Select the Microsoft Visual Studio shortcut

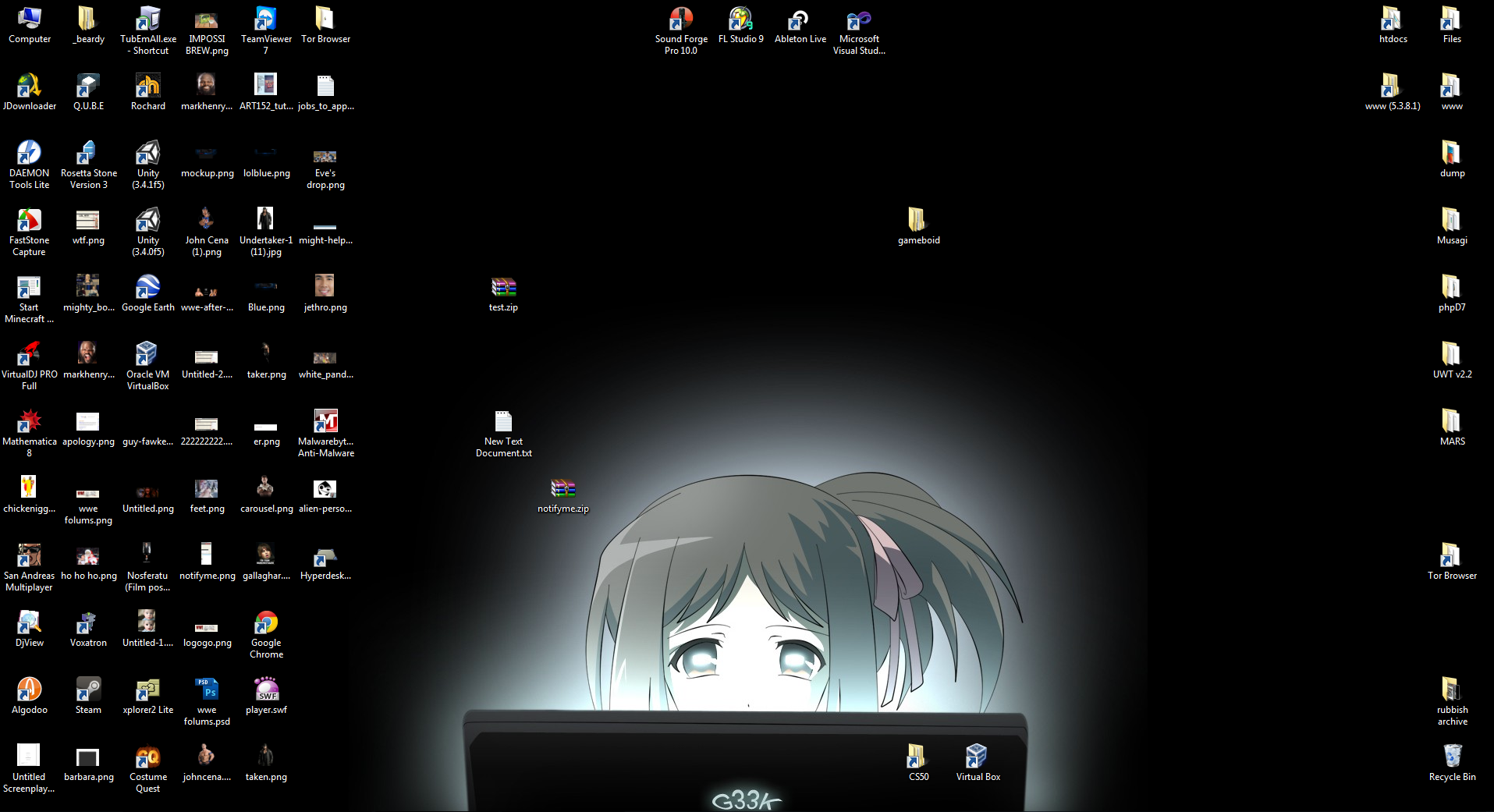tap(859, 20)
